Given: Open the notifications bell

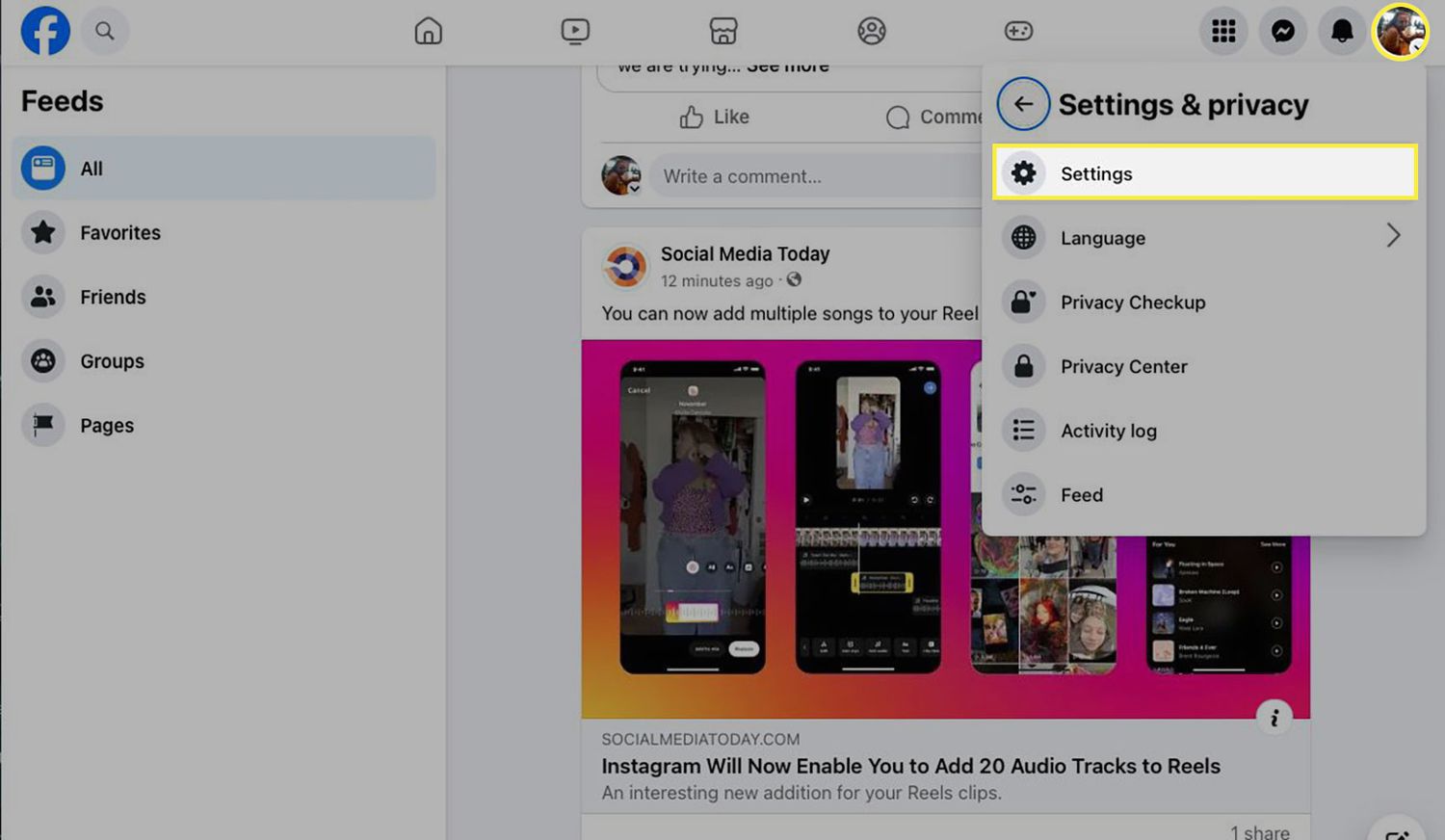Looking at the screenshot, I should [1342, 30].
